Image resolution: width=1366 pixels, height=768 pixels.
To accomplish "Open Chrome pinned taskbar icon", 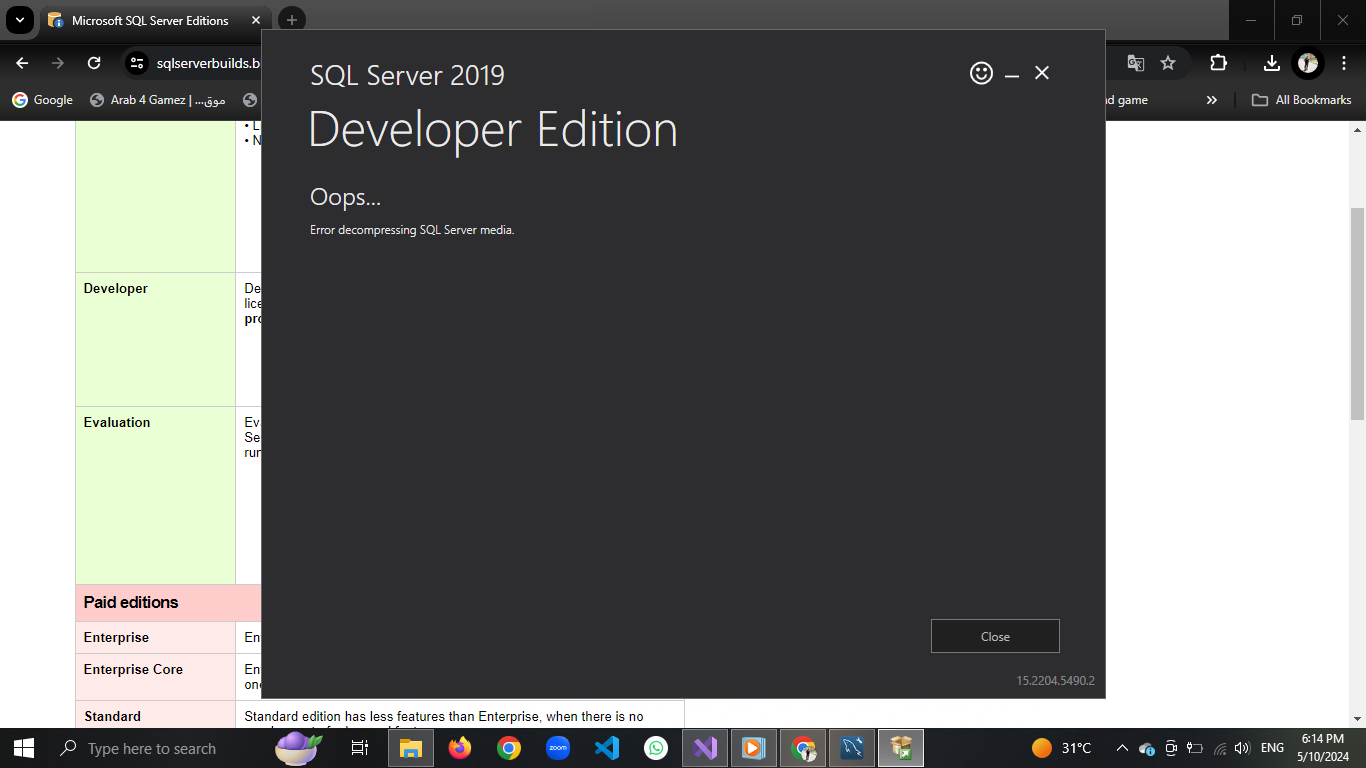I will pos(509,748).
